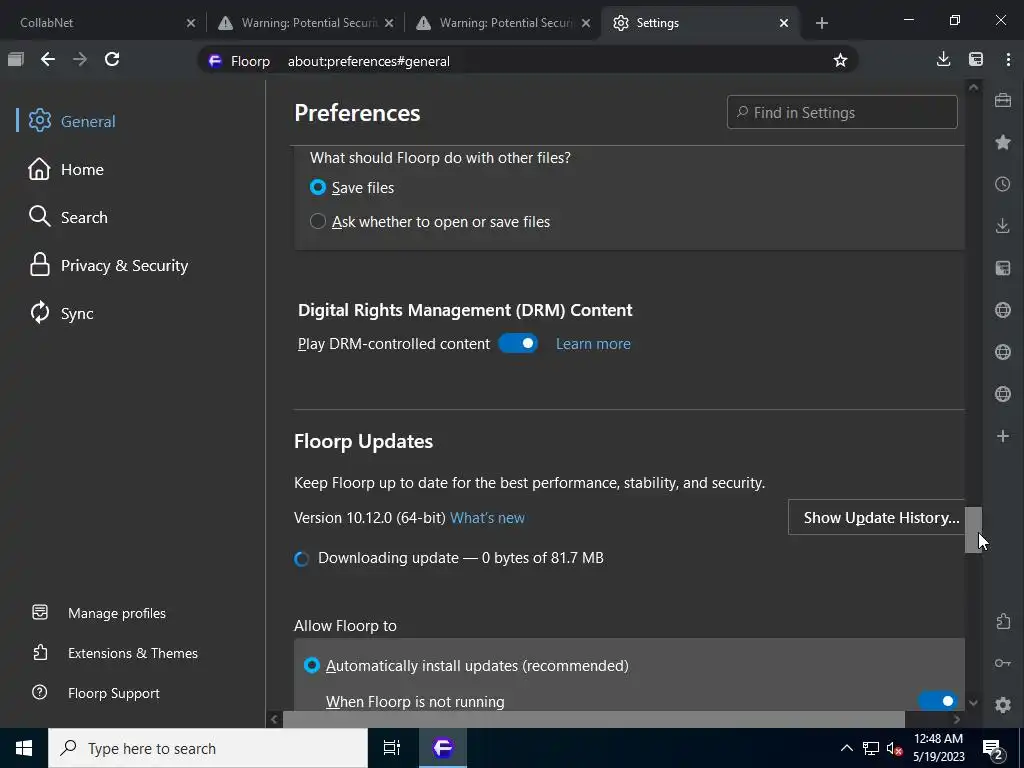Image resolution: width=1024 pixels, height=768 pixels.
Task: Open the Home preferences category
Action: tap(66, 169)
